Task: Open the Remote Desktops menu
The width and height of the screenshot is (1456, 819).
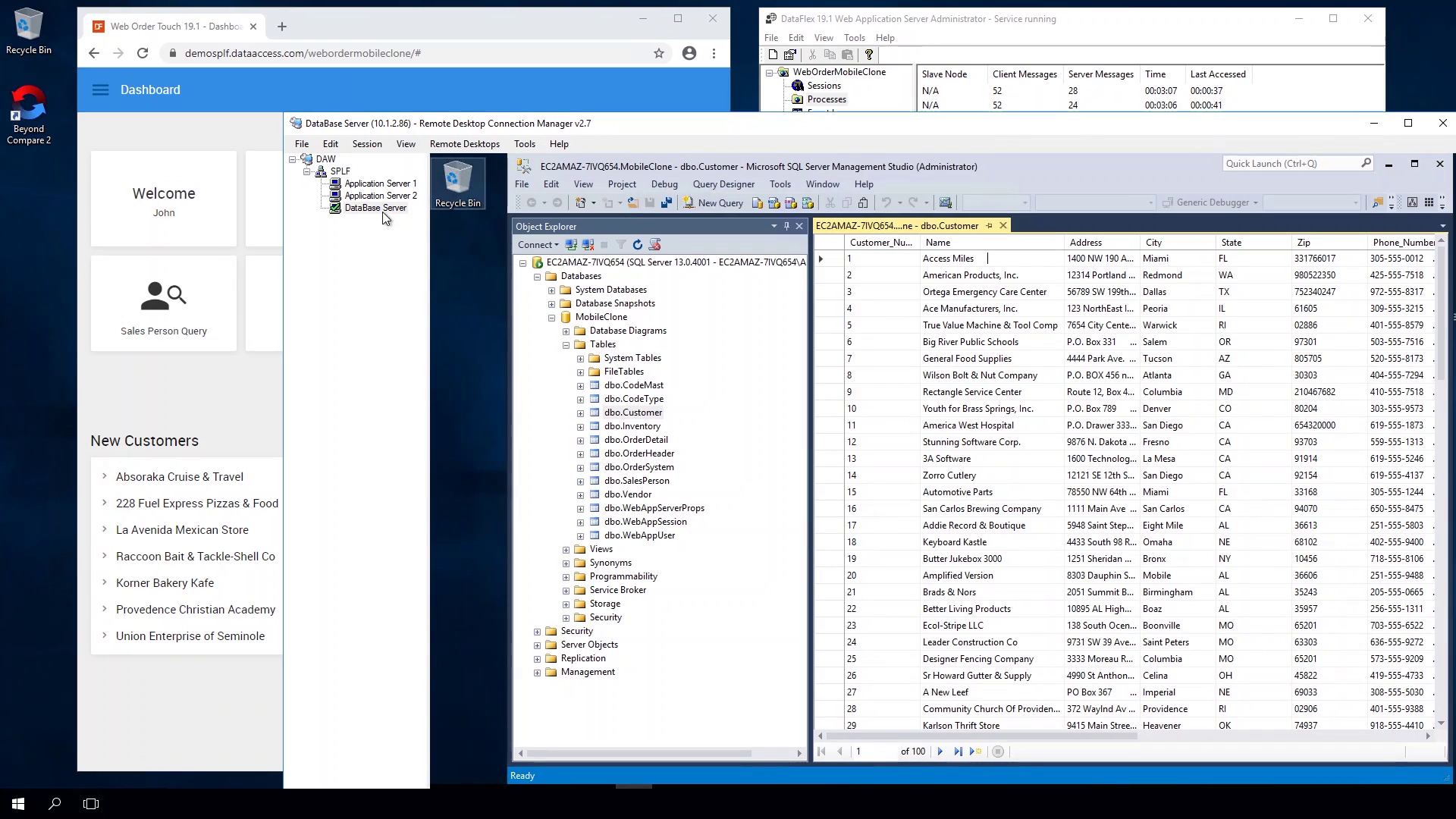Action: (464, 143)
